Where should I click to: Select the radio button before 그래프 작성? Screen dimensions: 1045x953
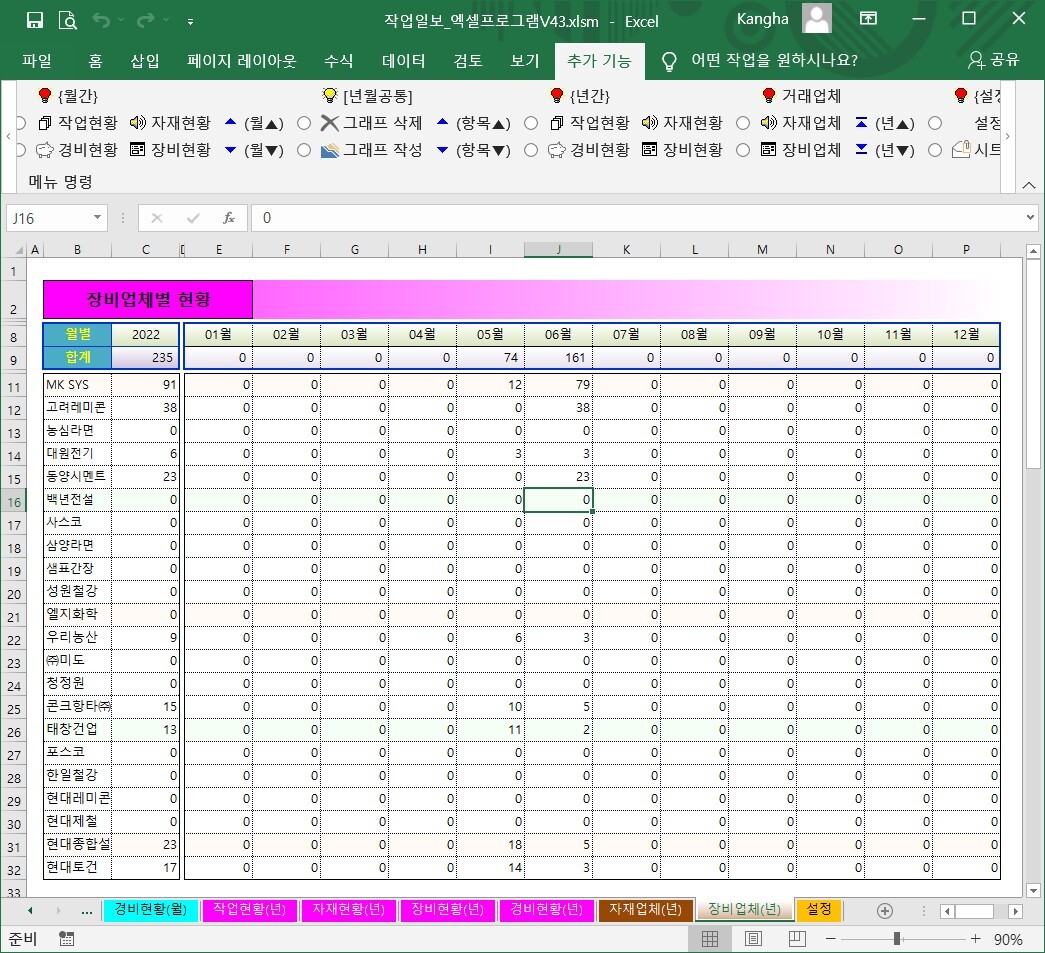pos(304,151)
